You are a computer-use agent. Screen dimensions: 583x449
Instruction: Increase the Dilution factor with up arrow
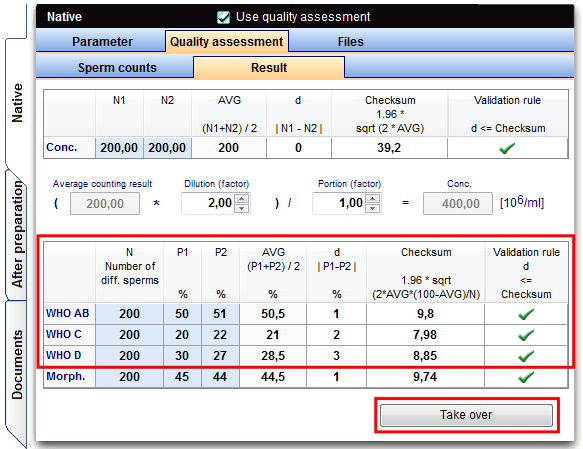242,198
